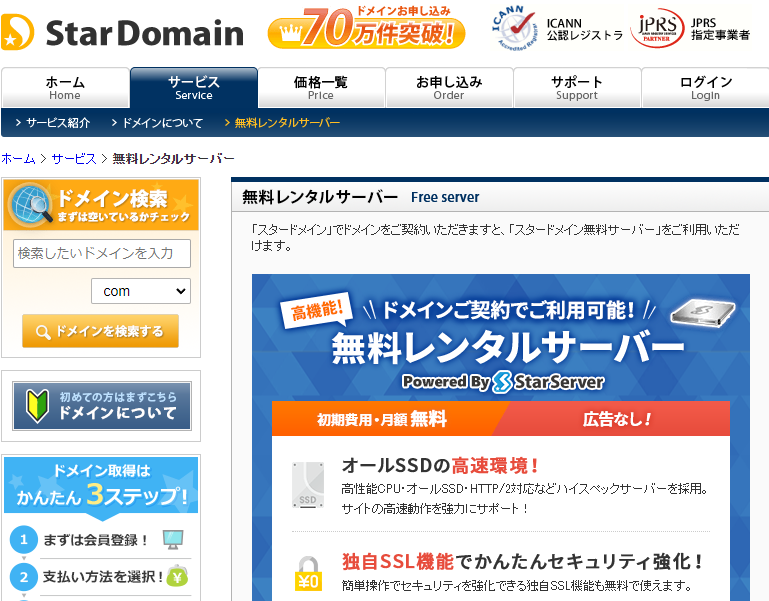This screenshot has height=601, width=769.
Task: Follow the サービス breadcrumb link
Action: coord(74,159)
